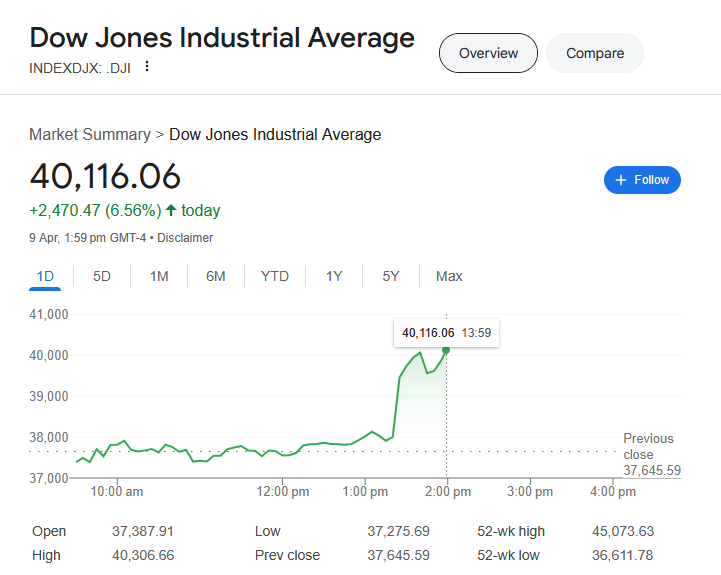Click the 40,116.06 chart tooltip
The image size is (721, 575).
[x=446, y=333]
